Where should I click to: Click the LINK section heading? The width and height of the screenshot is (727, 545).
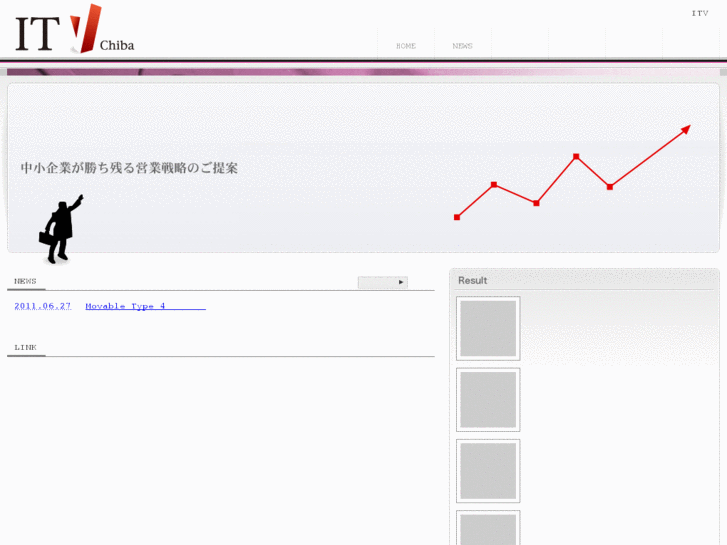coord(25,347)
